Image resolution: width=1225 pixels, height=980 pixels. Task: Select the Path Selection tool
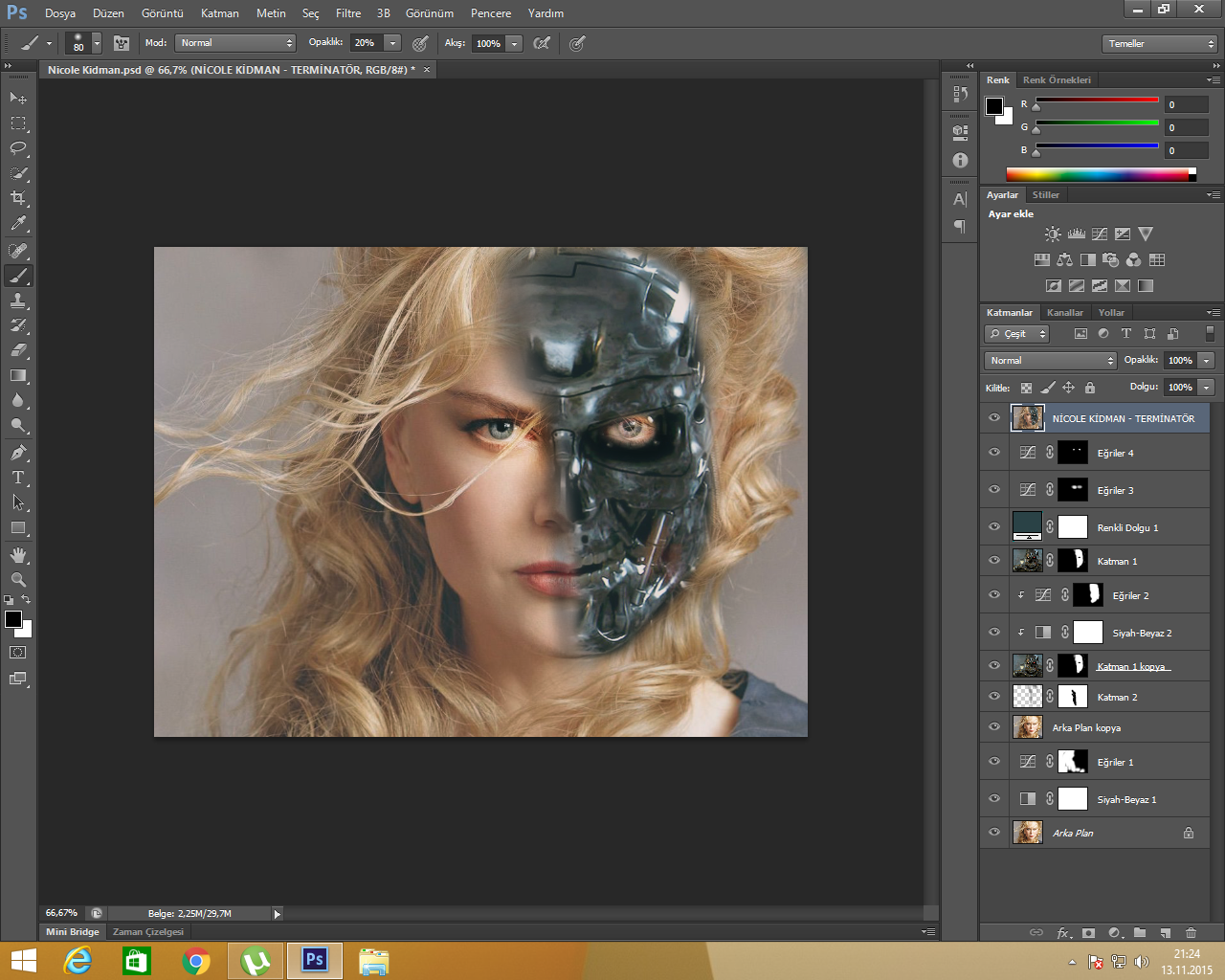(18, 502)
